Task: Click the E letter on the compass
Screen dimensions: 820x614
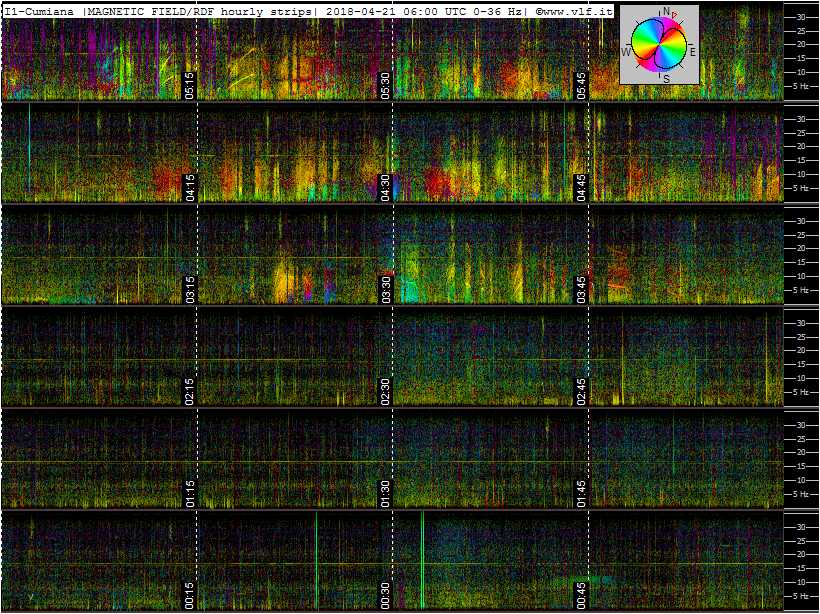Action: pos(693,51)
